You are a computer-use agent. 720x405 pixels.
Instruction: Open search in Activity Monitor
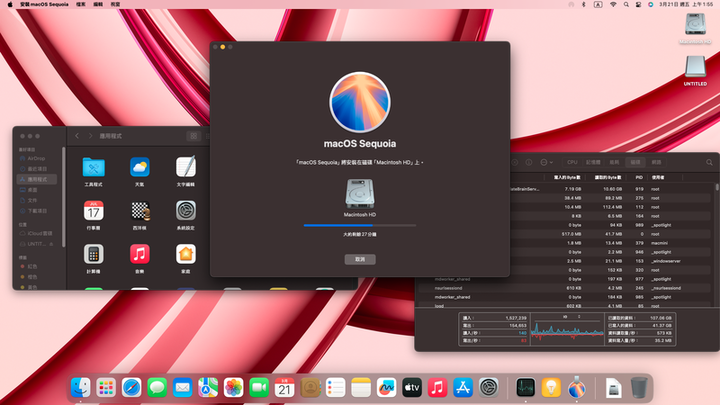709,162
